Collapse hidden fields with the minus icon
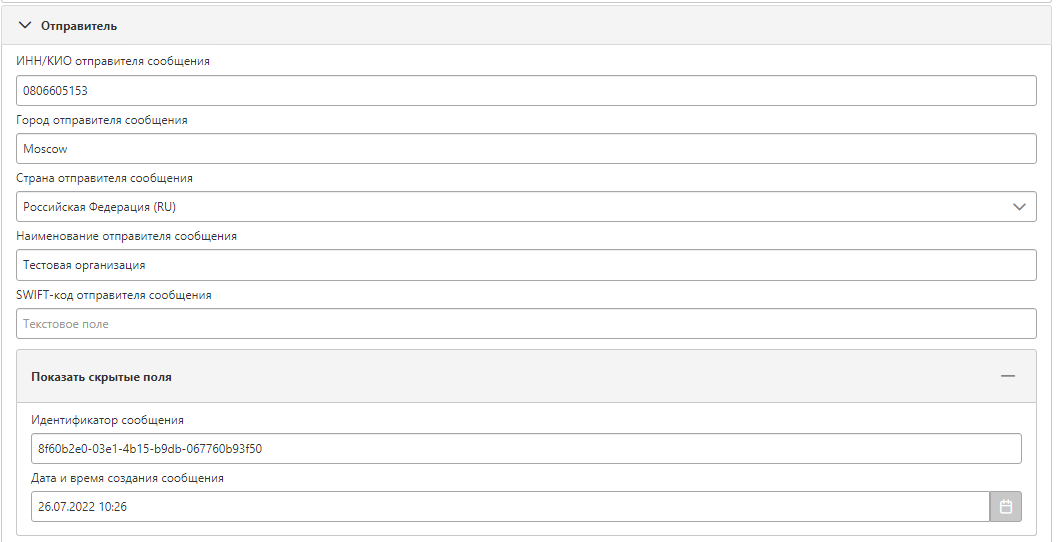Image resolution: width=1056 pixels, height=542 pixels. point(1008,376)
